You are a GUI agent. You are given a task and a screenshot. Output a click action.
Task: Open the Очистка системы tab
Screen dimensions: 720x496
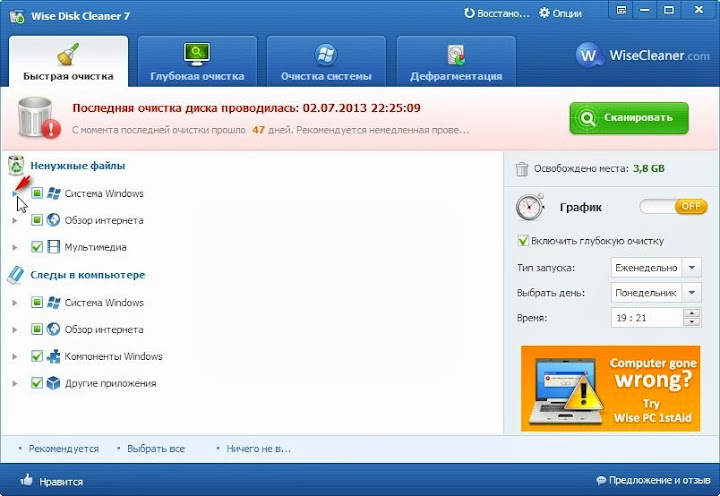[326, 61]
